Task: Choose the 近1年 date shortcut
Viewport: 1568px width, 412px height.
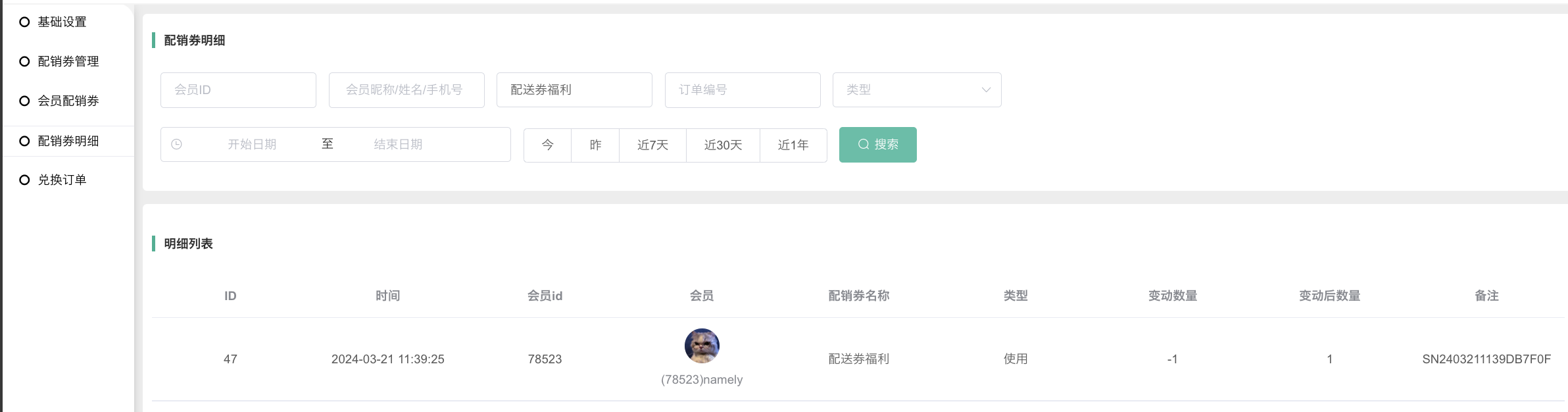Action: click(x=793, y=145)
